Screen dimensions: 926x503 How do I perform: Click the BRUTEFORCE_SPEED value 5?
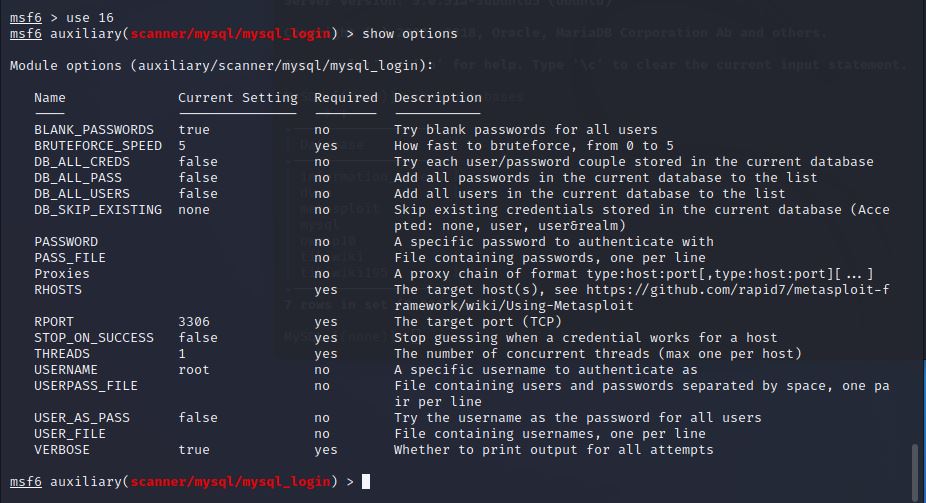(x=182, y=146)
